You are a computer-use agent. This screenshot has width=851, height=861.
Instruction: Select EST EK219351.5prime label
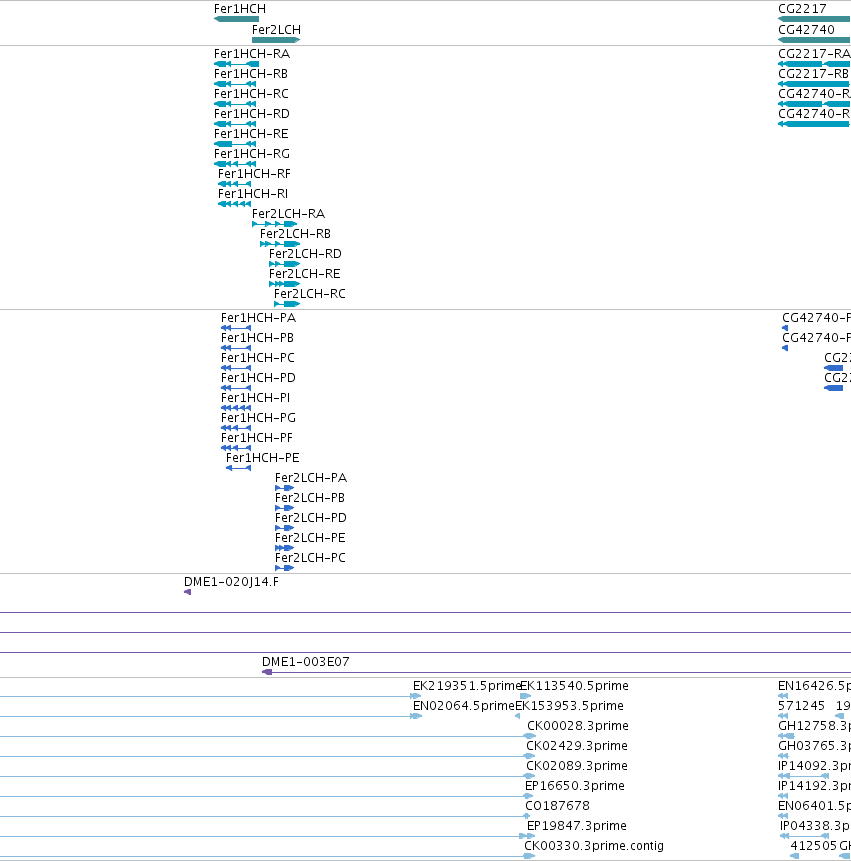466,686
